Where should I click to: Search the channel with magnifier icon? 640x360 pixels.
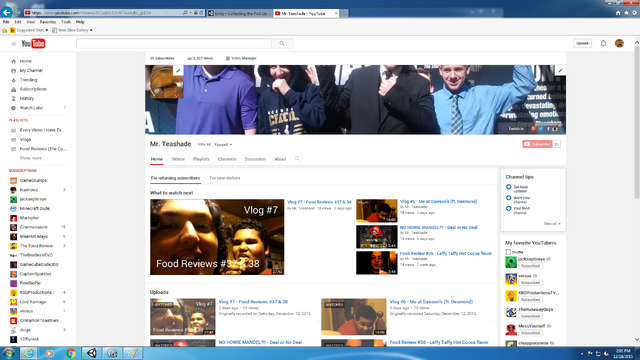point(297,159)
